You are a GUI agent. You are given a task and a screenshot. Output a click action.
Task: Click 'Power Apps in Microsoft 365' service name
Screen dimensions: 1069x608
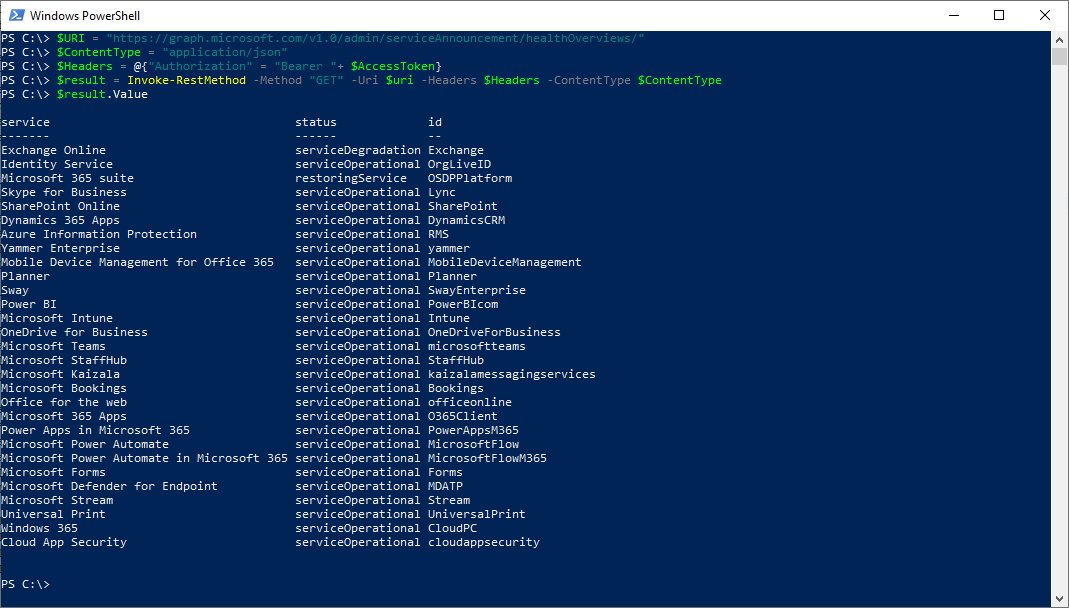coord(95,429)
